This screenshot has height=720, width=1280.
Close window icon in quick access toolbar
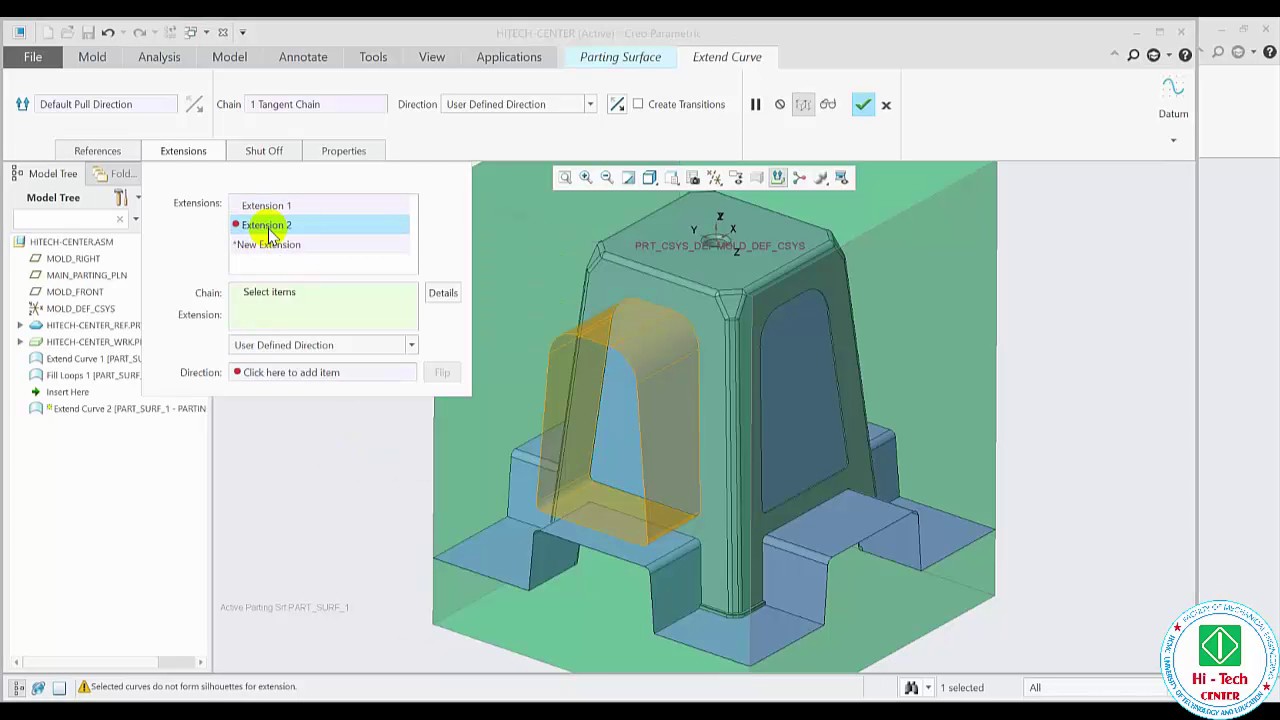pyautogui.click(x=223, y=32)
